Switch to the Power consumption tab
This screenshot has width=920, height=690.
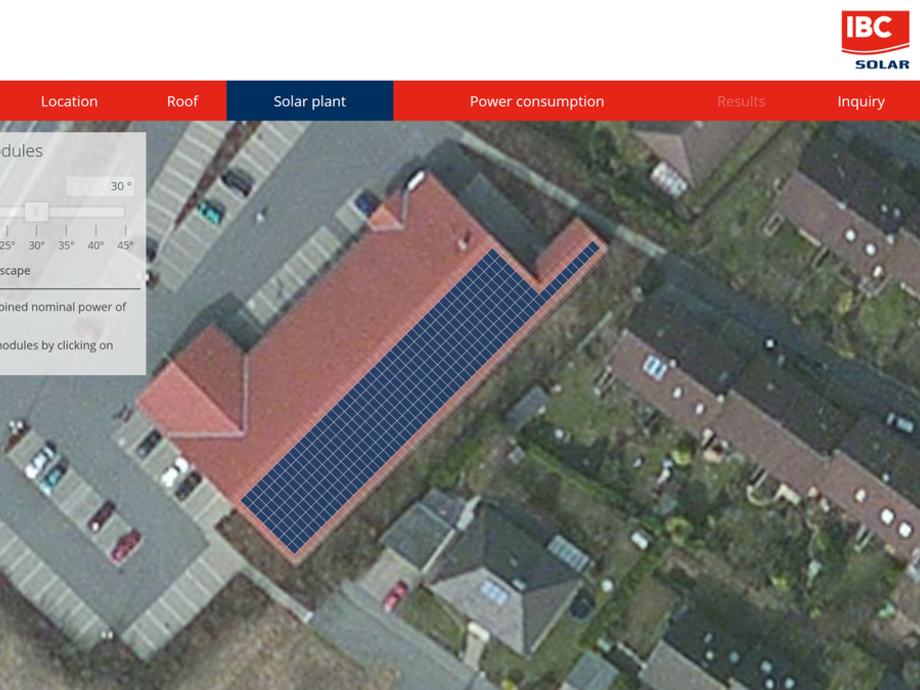(537, 101)
